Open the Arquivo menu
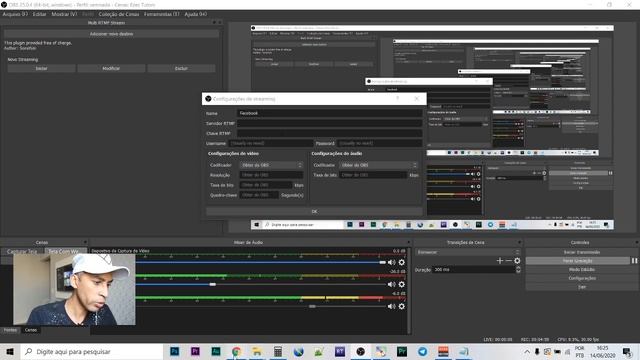Image resolution: width=640 pixels, height=360 pixels. [15, 14]
